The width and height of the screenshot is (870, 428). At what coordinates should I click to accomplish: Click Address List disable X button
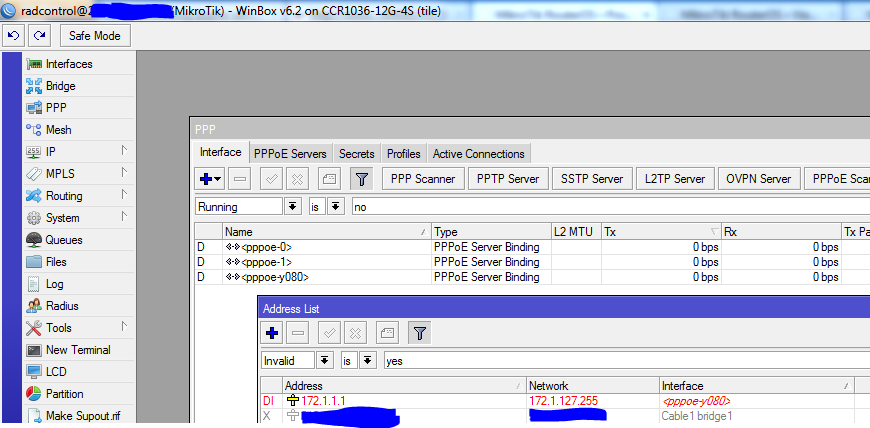tap(355, 333)
